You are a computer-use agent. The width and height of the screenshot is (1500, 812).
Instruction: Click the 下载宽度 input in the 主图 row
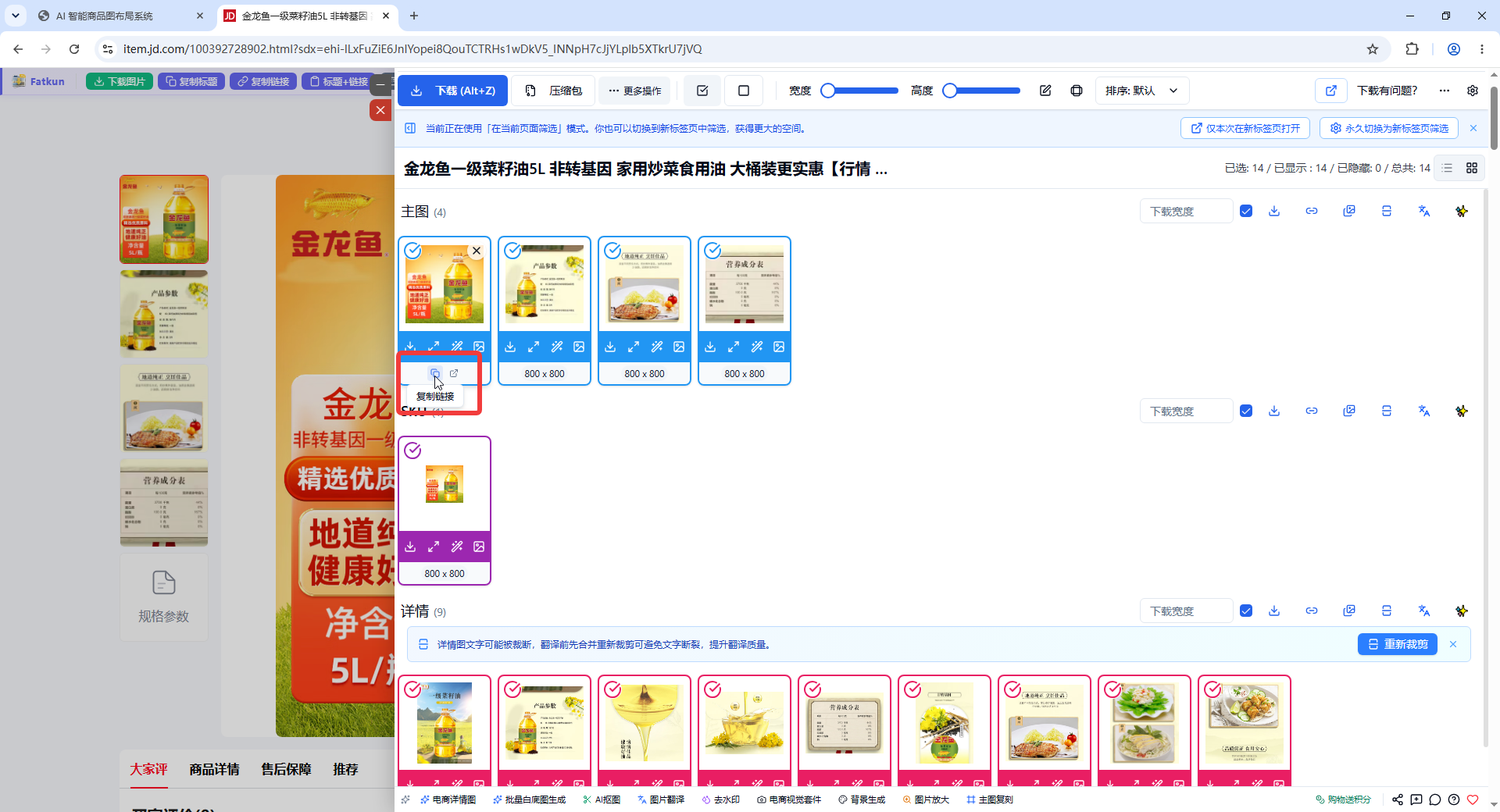1186,212
